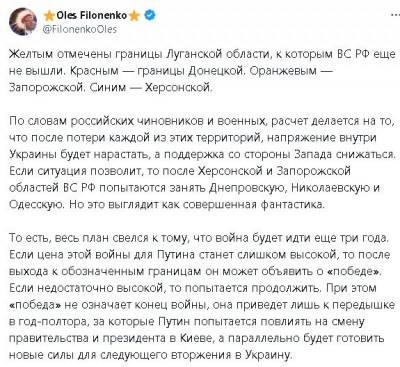
Task: Visit the @FilonenkoOles handle link
Action: coord(80,29)
